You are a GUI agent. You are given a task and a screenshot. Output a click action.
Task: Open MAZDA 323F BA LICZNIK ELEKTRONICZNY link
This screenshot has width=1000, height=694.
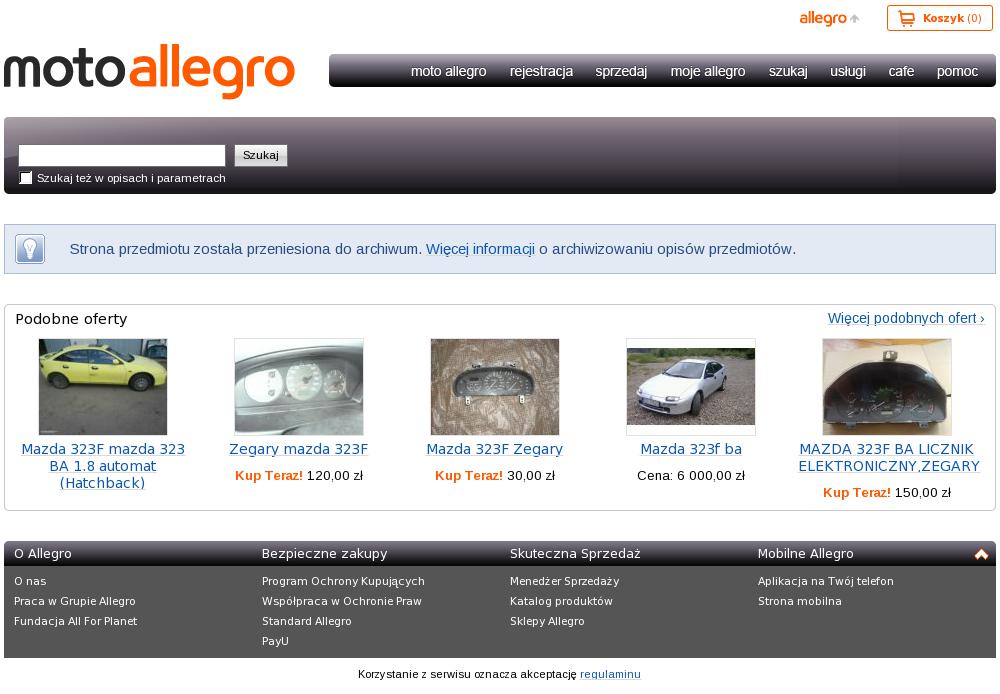coord(887,457)
